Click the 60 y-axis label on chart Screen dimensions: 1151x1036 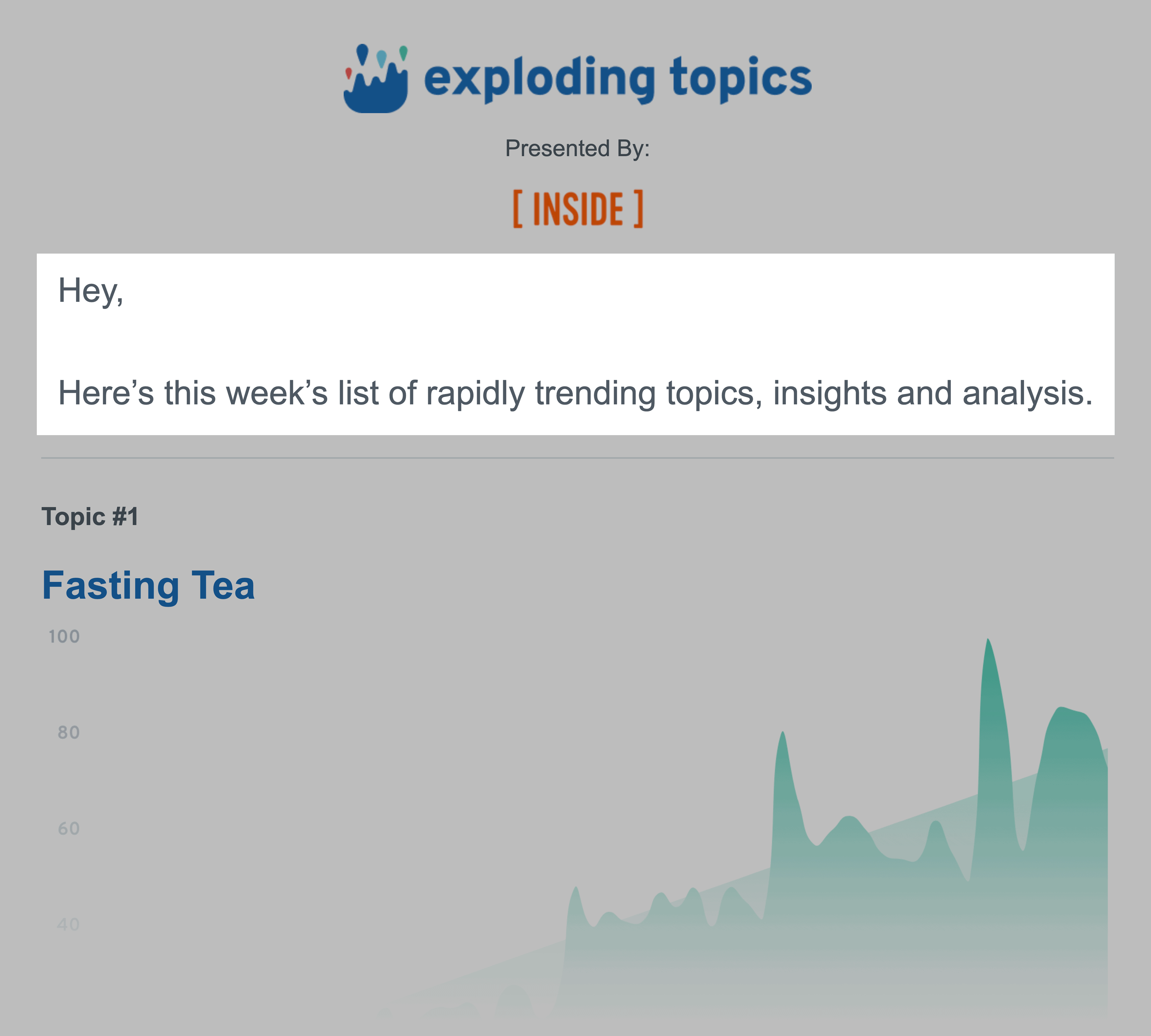pyautogui.click(x=69, y=829)
